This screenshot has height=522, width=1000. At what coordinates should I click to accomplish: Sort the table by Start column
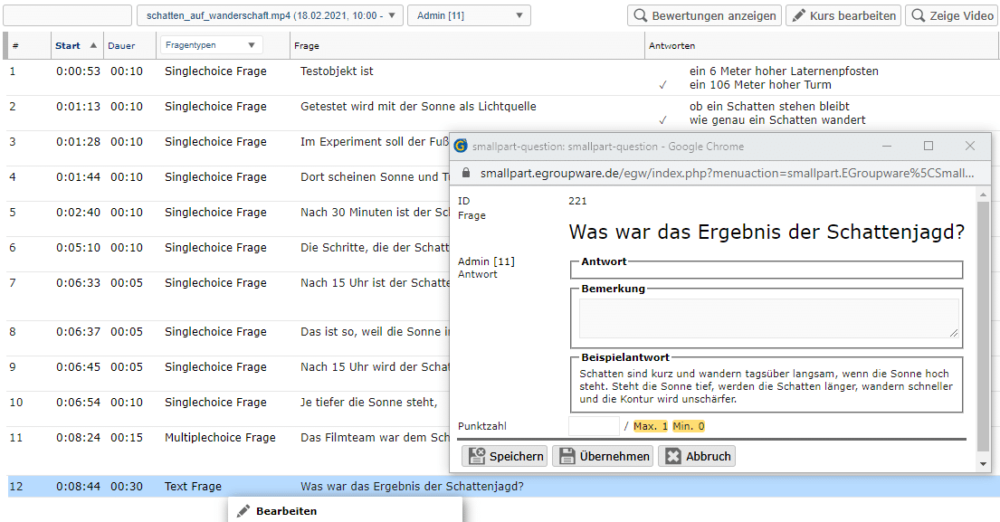[x=68, y=46]
